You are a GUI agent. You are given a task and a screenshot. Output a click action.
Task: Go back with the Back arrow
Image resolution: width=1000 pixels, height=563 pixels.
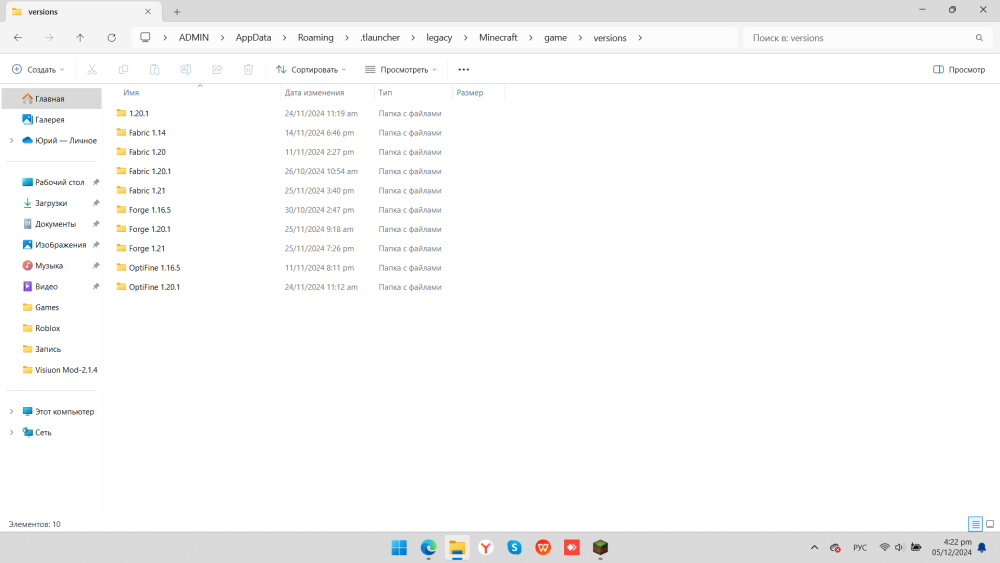(18, 38)
